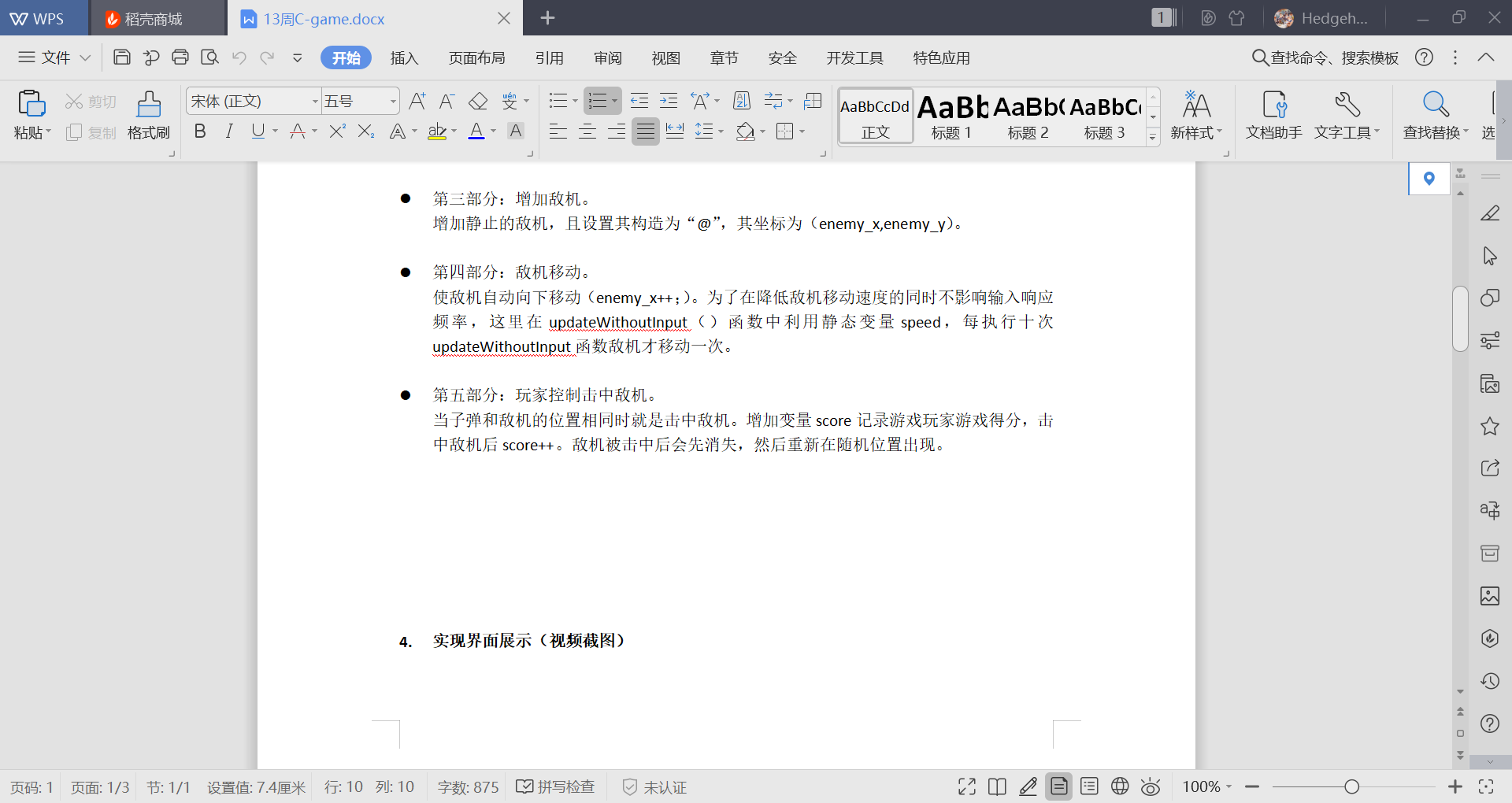
Task: Apply 标题 1 style
Action: (x=952, y=116)
